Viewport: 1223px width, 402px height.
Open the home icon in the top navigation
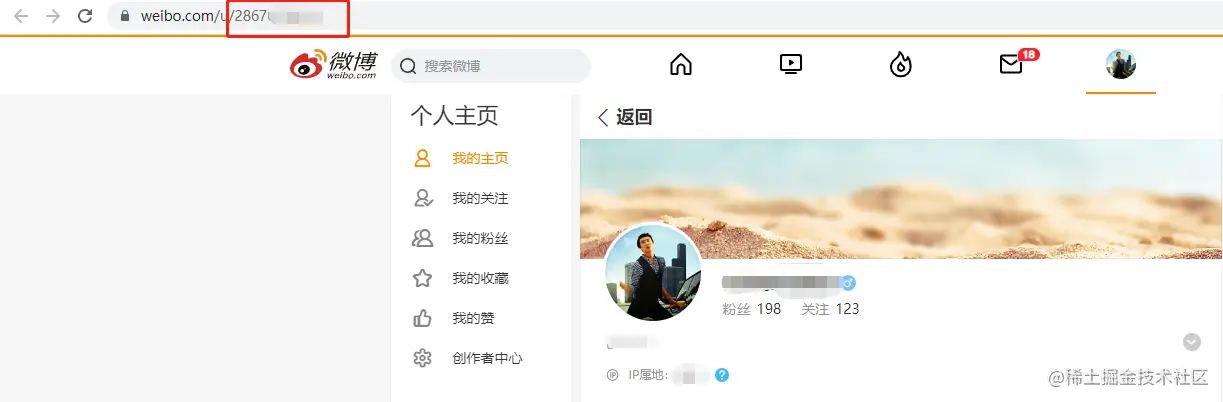(x=681, y=65)
